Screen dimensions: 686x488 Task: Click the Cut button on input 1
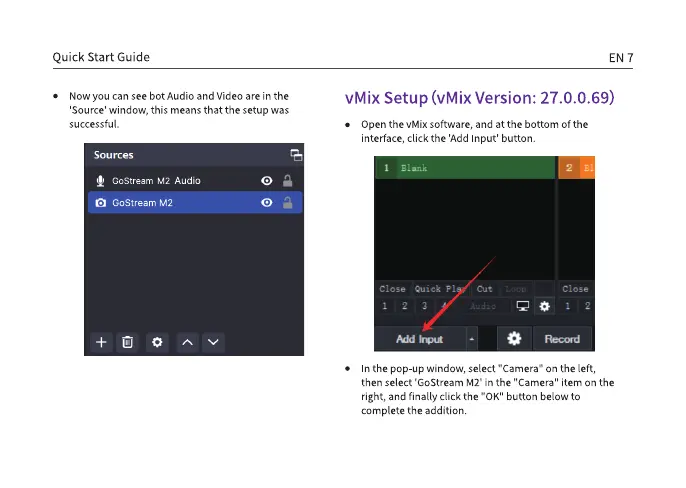[485, 289]
